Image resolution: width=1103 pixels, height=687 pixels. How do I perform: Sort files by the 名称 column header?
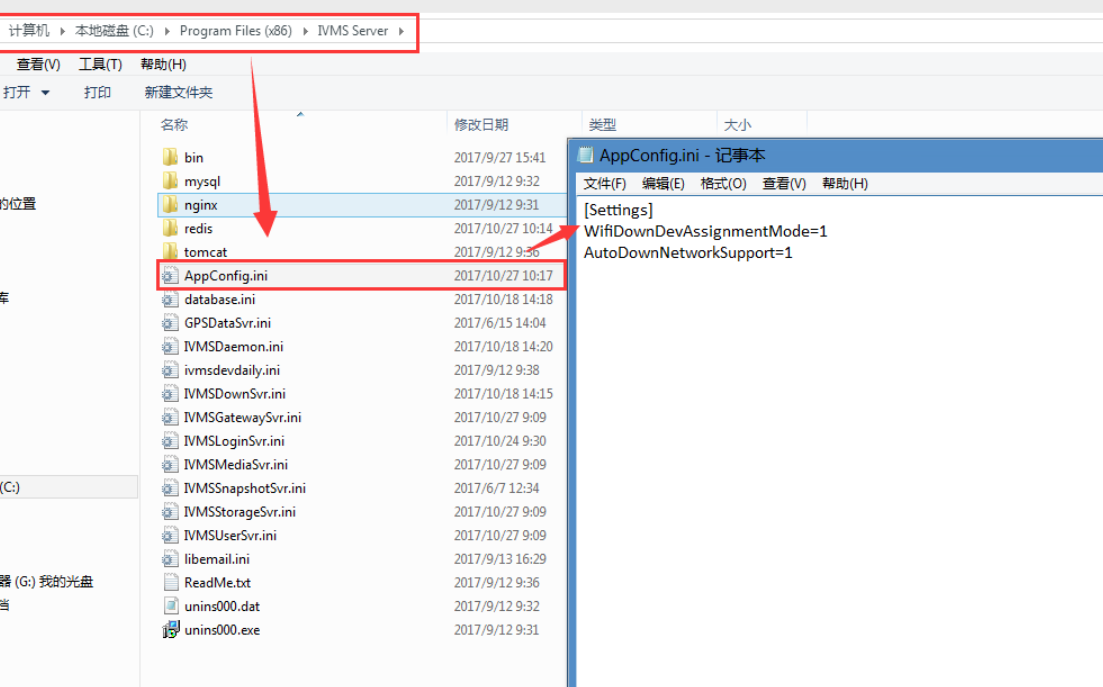coord(174,125)
